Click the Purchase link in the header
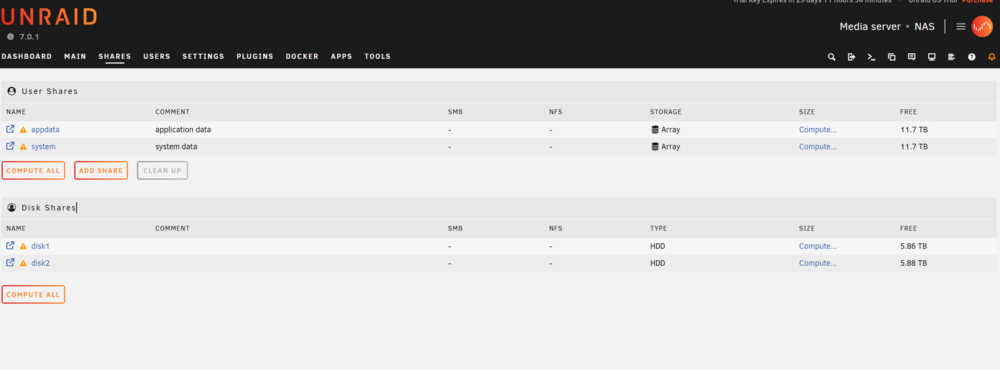The width and height of the screenshot is (1000, 370). (x=977, y=1)
